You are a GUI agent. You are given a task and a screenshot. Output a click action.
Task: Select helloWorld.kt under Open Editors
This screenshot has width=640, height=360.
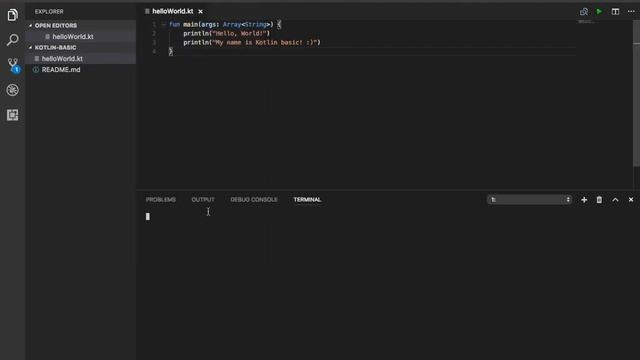(73, 36)
